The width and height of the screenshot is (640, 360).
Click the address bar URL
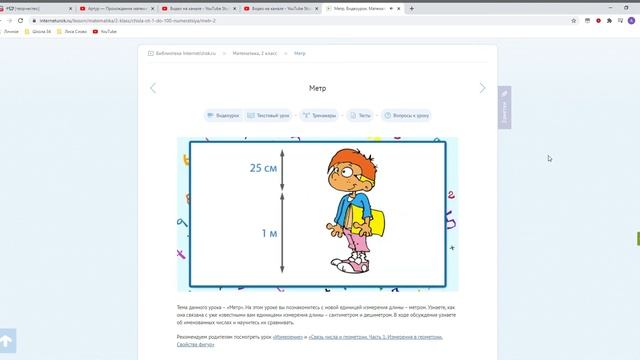click(128, 20)
